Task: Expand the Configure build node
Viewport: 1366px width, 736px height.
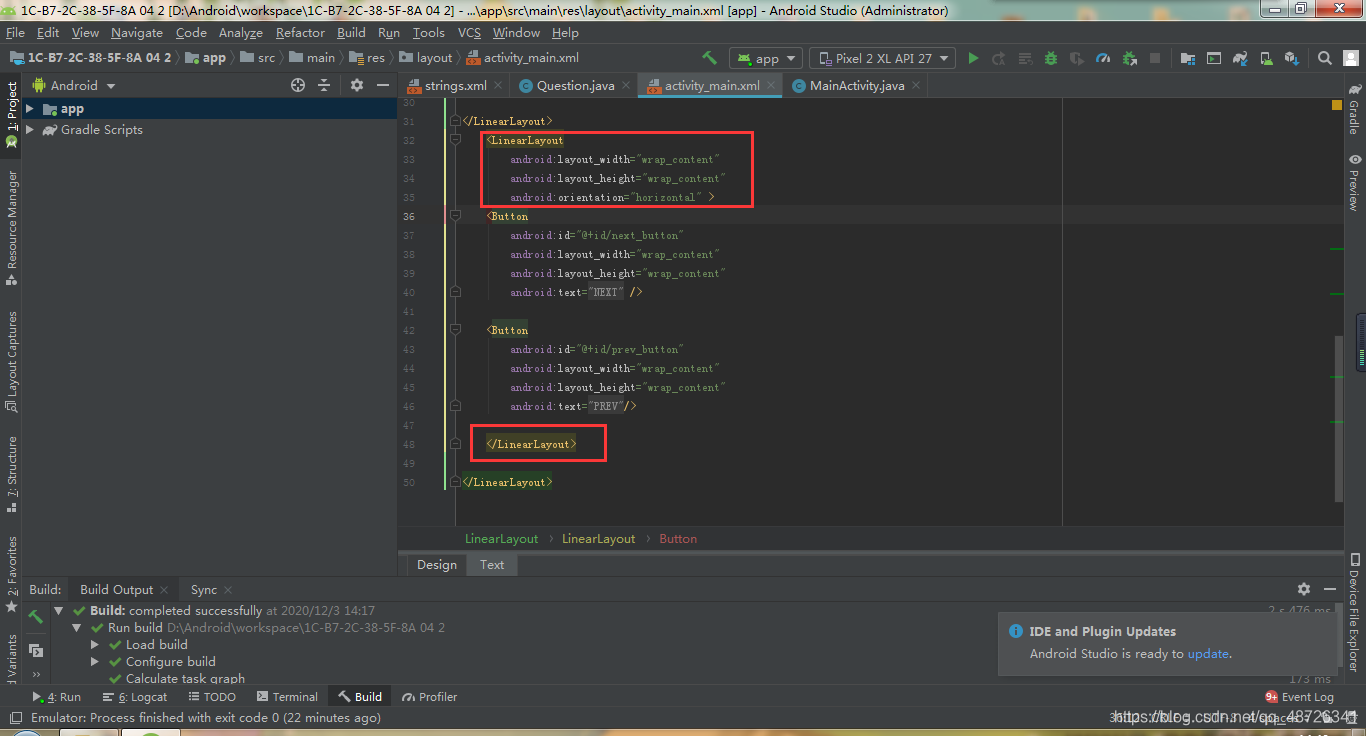Action: [x=95, y=661]
